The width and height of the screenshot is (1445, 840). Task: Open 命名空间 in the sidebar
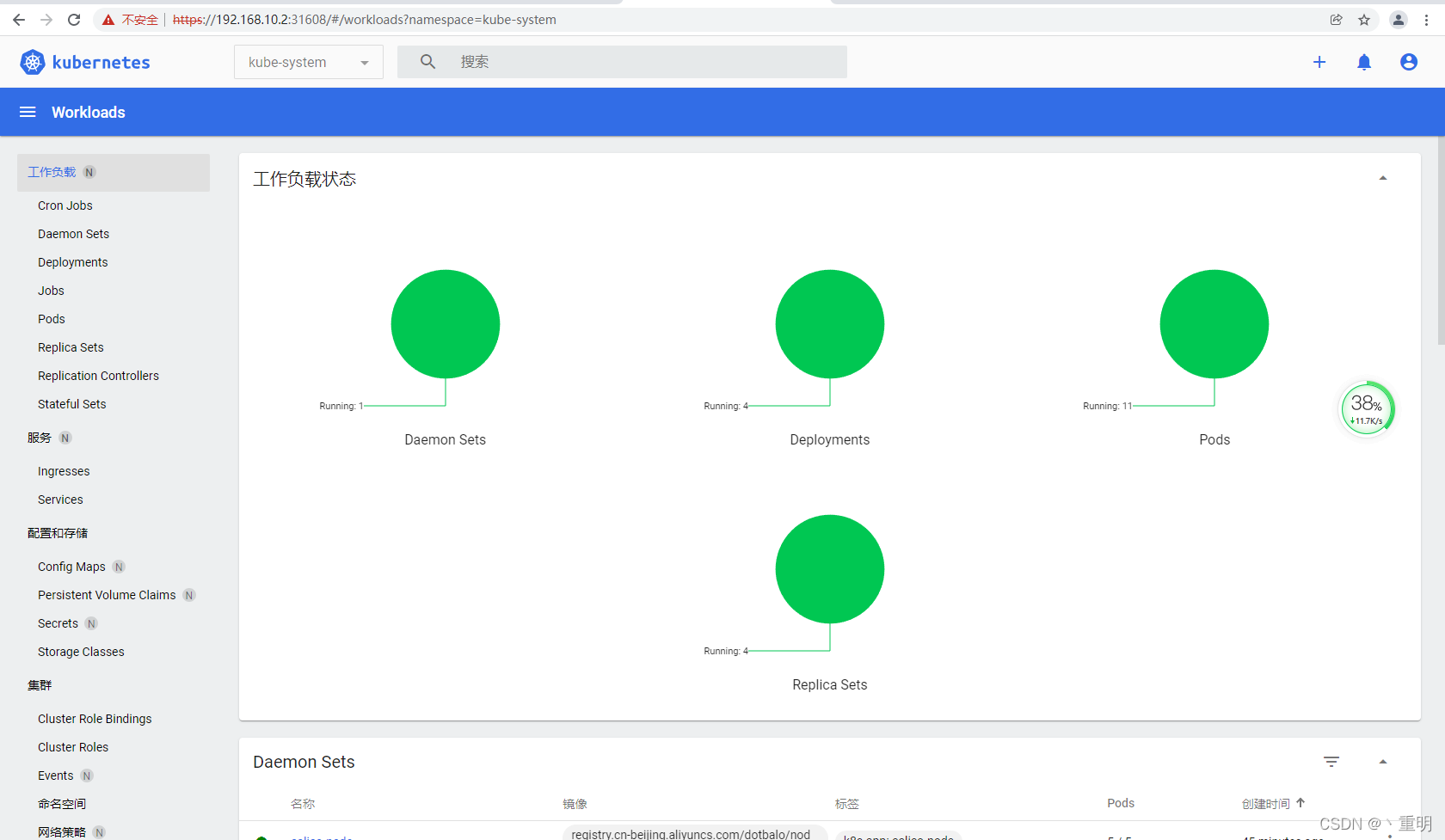coord(62,804)
